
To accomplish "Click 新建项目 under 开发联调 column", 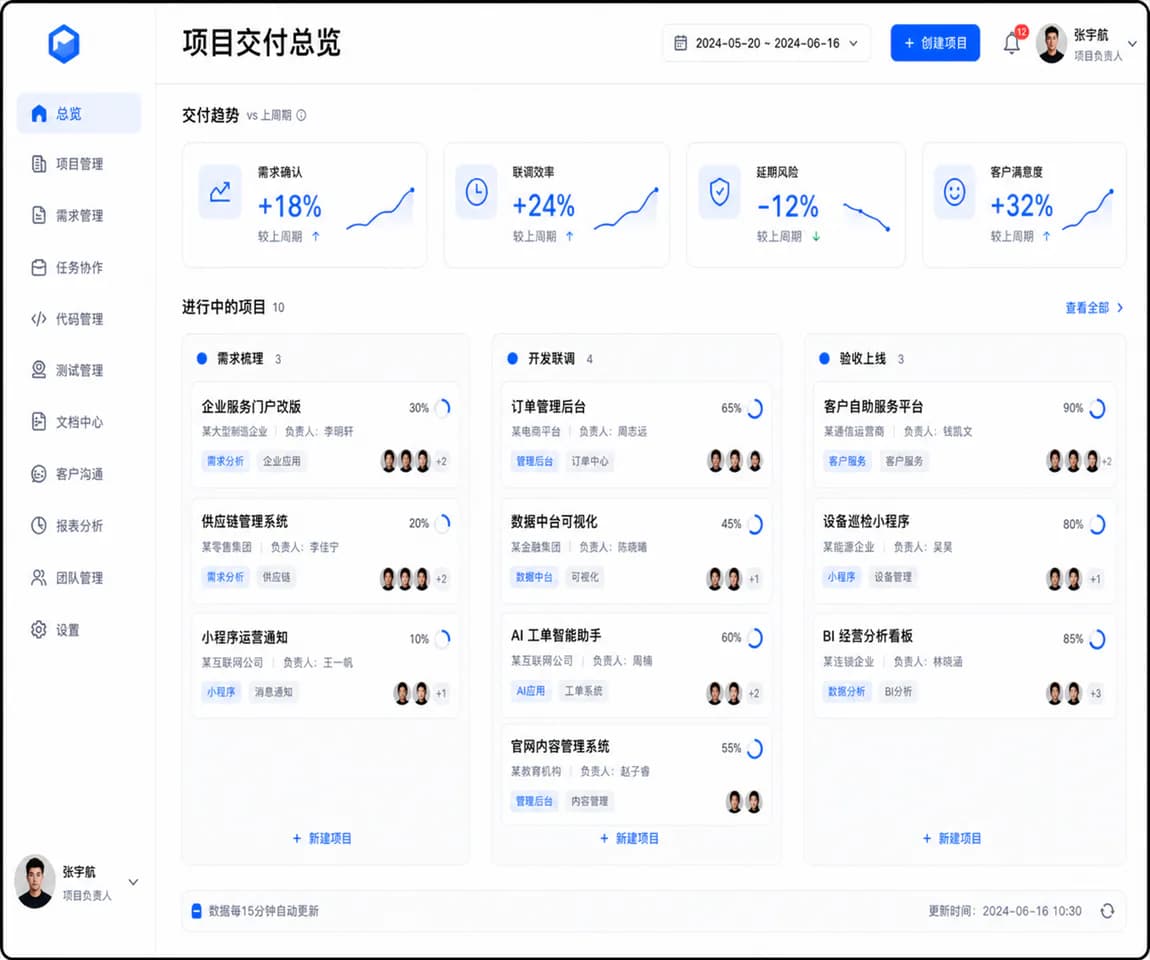I will (x=629, y=838).
